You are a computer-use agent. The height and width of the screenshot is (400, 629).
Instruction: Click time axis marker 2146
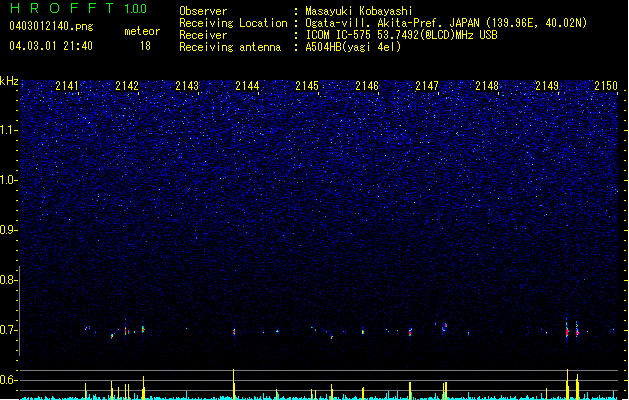(x=367, y=86)
